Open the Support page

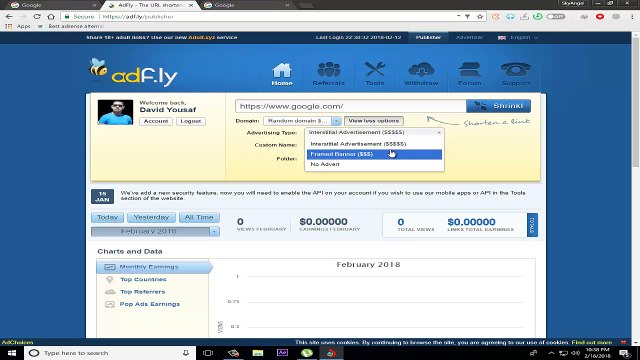516,74
